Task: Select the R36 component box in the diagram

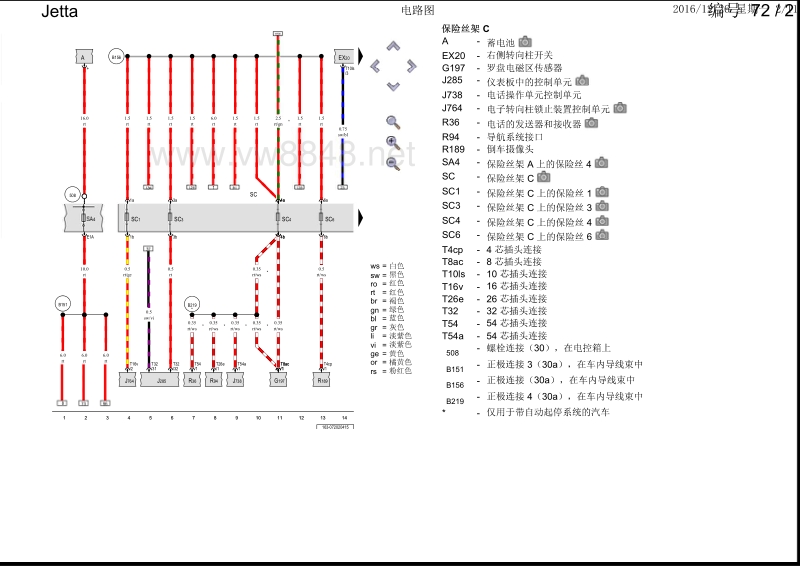Action: click(192, 380)
